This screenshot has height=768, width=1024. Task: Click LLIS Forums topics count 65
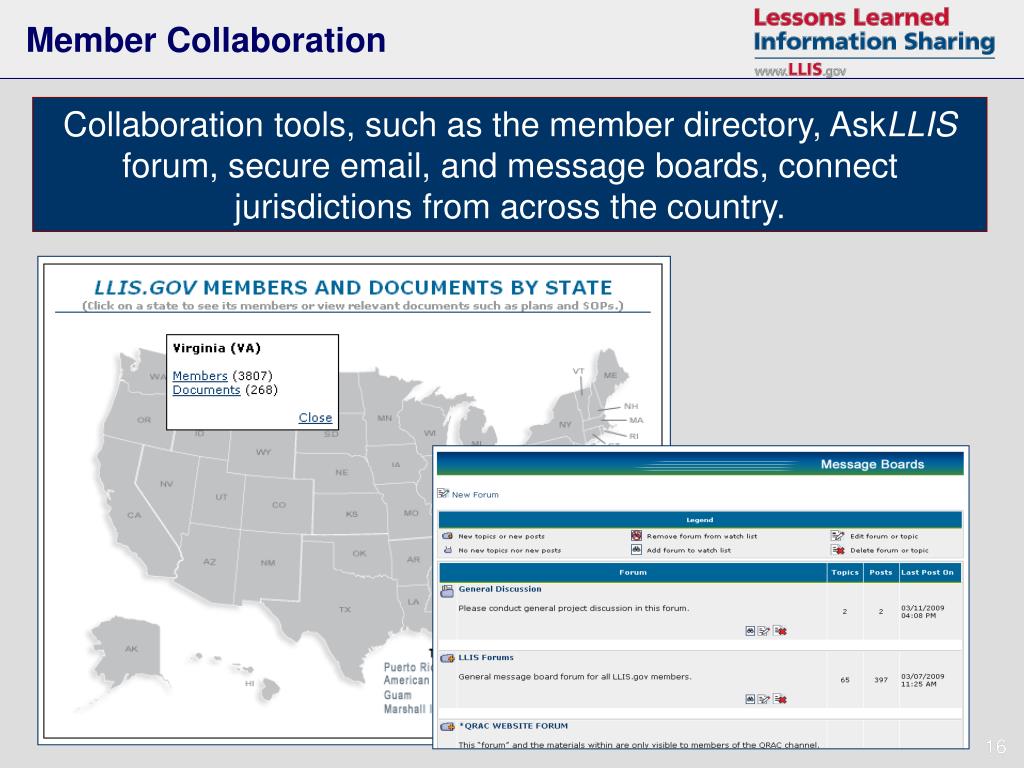[x=845, y=680]
